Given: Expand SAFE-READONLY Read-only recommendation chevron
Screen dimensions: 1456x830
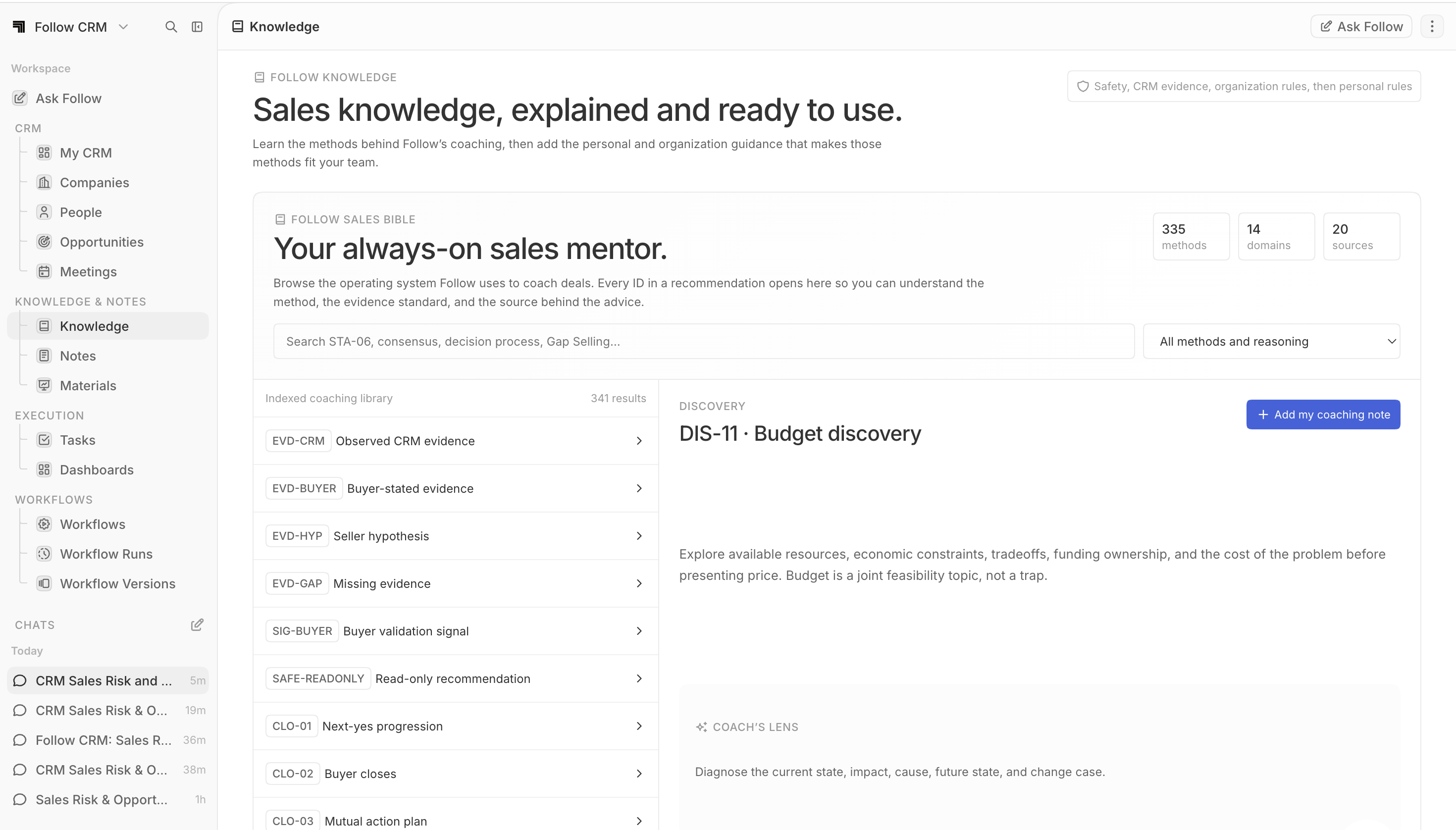Looking at the screenshot, I should [639, 678].
